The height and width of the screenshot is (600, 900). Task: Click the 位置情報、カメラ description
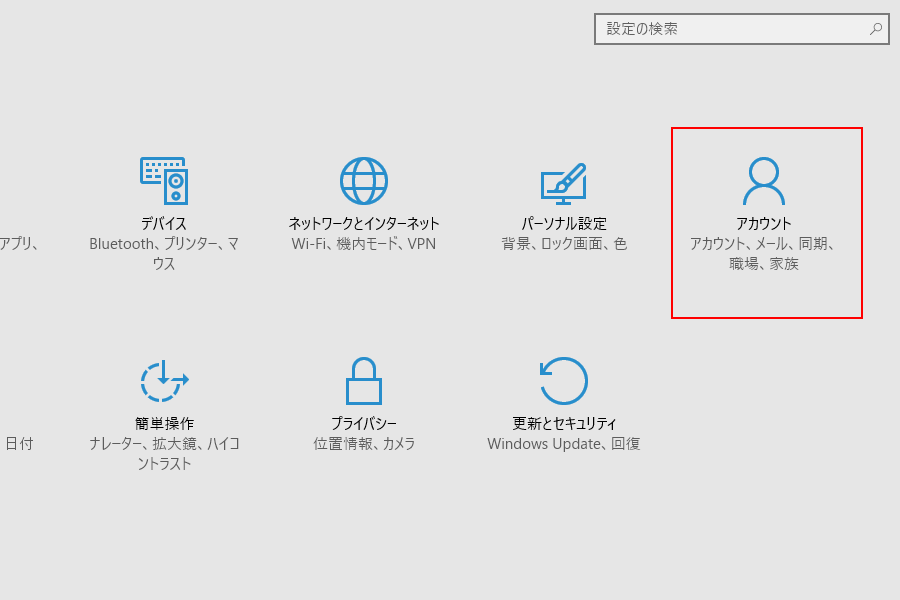(x=364, y=444)
